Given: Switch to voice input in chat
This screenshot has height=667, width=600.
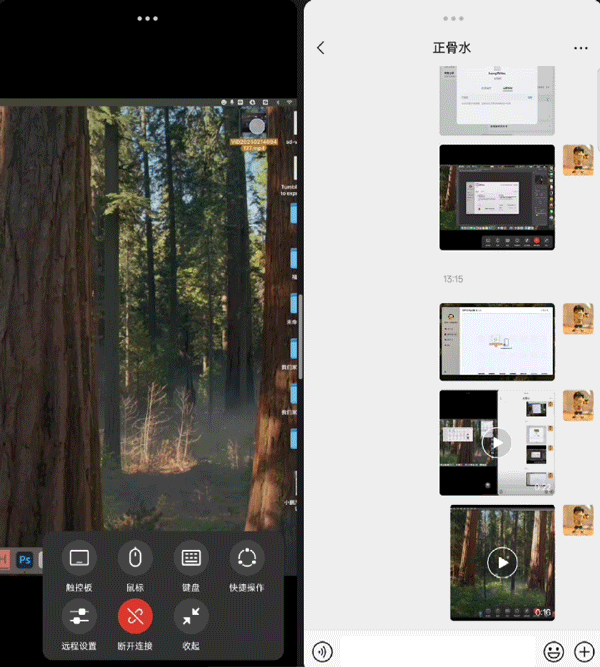Looking at the screenshot, I should pos(322,651).
